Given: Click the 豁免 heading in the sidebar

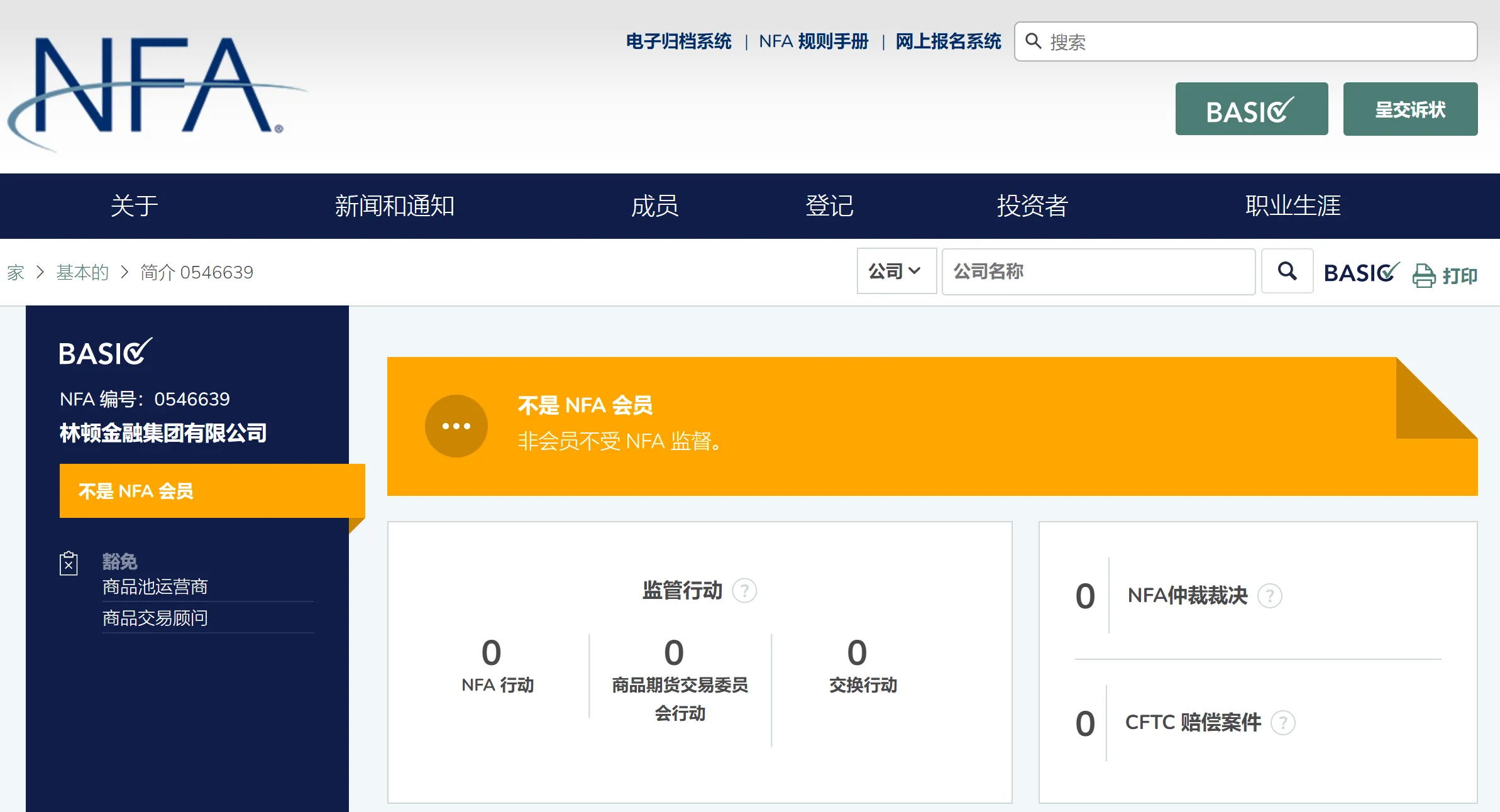Looking at the screenshot, I should pos(119,561).
